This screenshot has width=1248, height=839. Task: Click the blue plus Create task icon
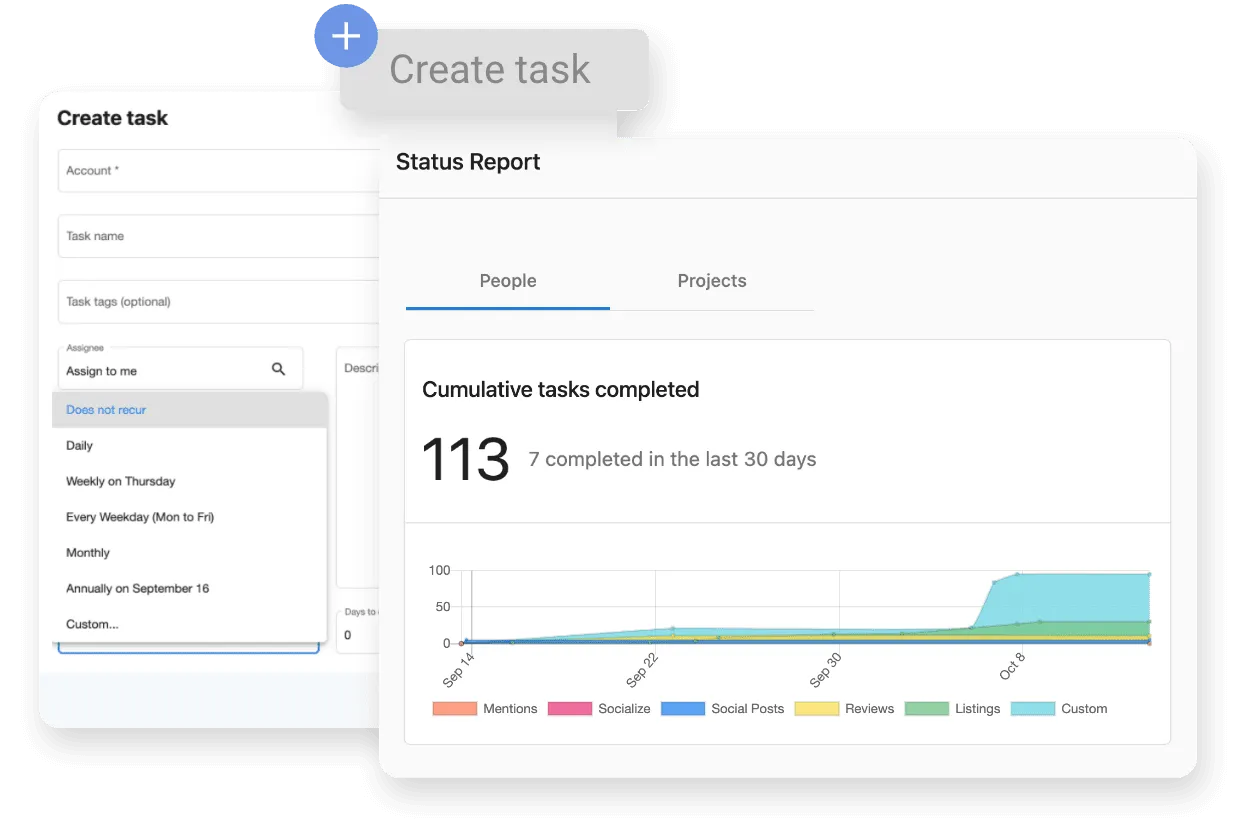point(345,35)
